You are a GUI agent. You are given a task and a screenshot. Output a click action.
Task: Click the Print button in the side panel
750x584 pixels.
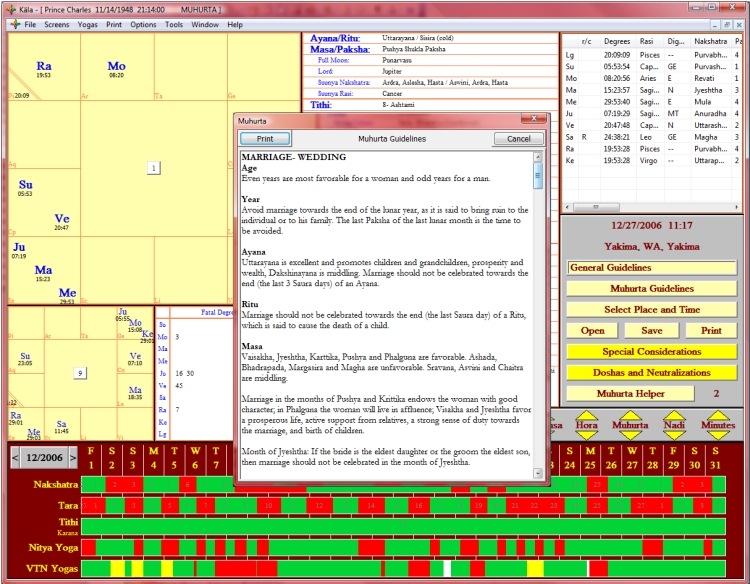tap(711, 331)
